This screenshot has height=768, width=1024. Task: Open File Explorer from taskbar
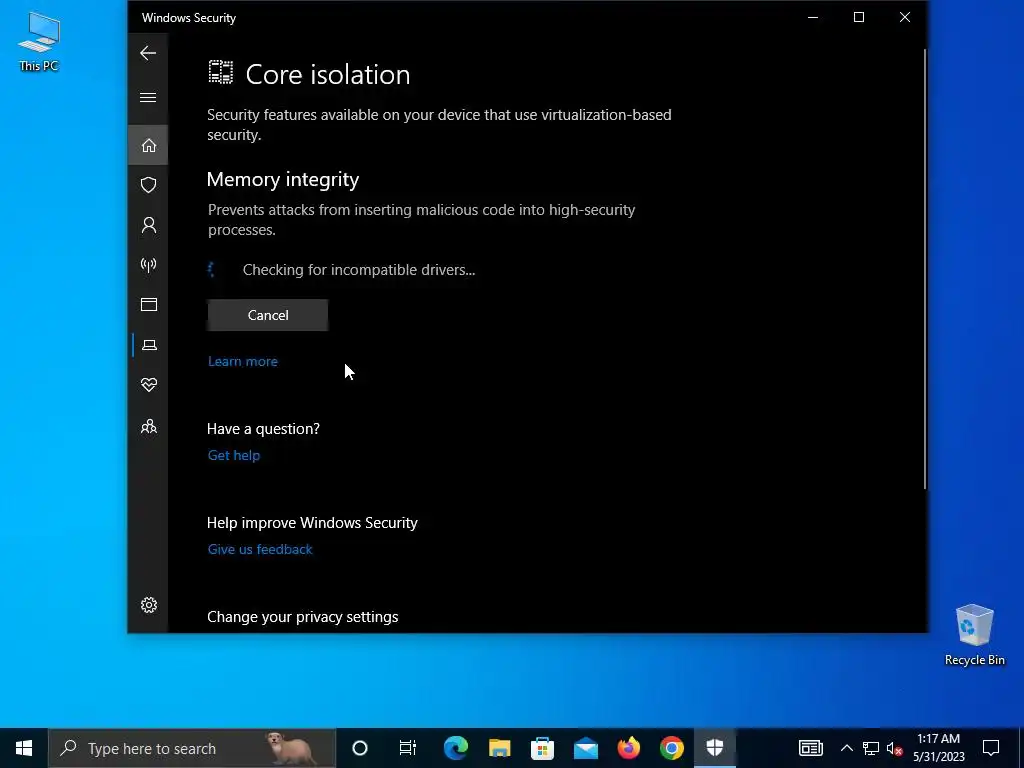click(x=500, y=748)
